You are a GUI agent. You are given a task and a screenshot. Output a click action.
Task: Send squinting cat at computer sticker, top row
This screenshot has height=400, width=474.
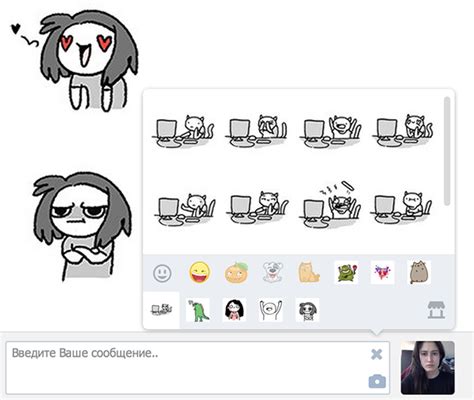point(403,131)
